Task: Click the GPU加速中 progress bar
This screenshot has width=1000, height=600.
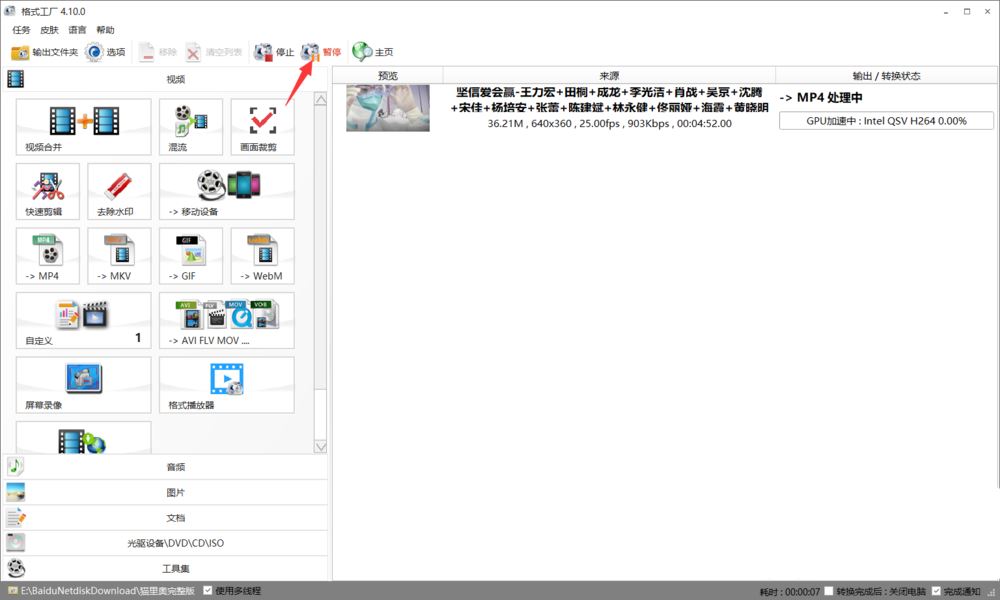Action: (886, 121)
